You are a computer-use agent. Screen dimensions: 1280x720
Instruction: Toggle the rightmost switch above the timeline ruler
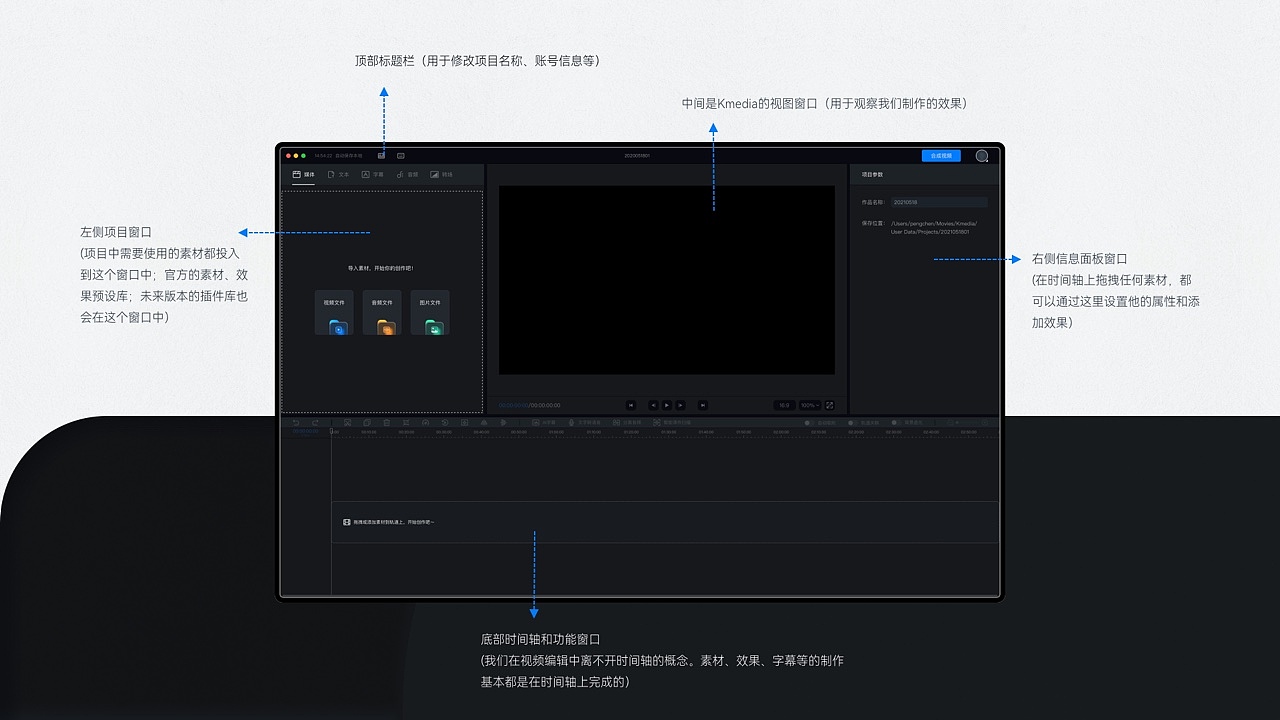tap(894, 422)
